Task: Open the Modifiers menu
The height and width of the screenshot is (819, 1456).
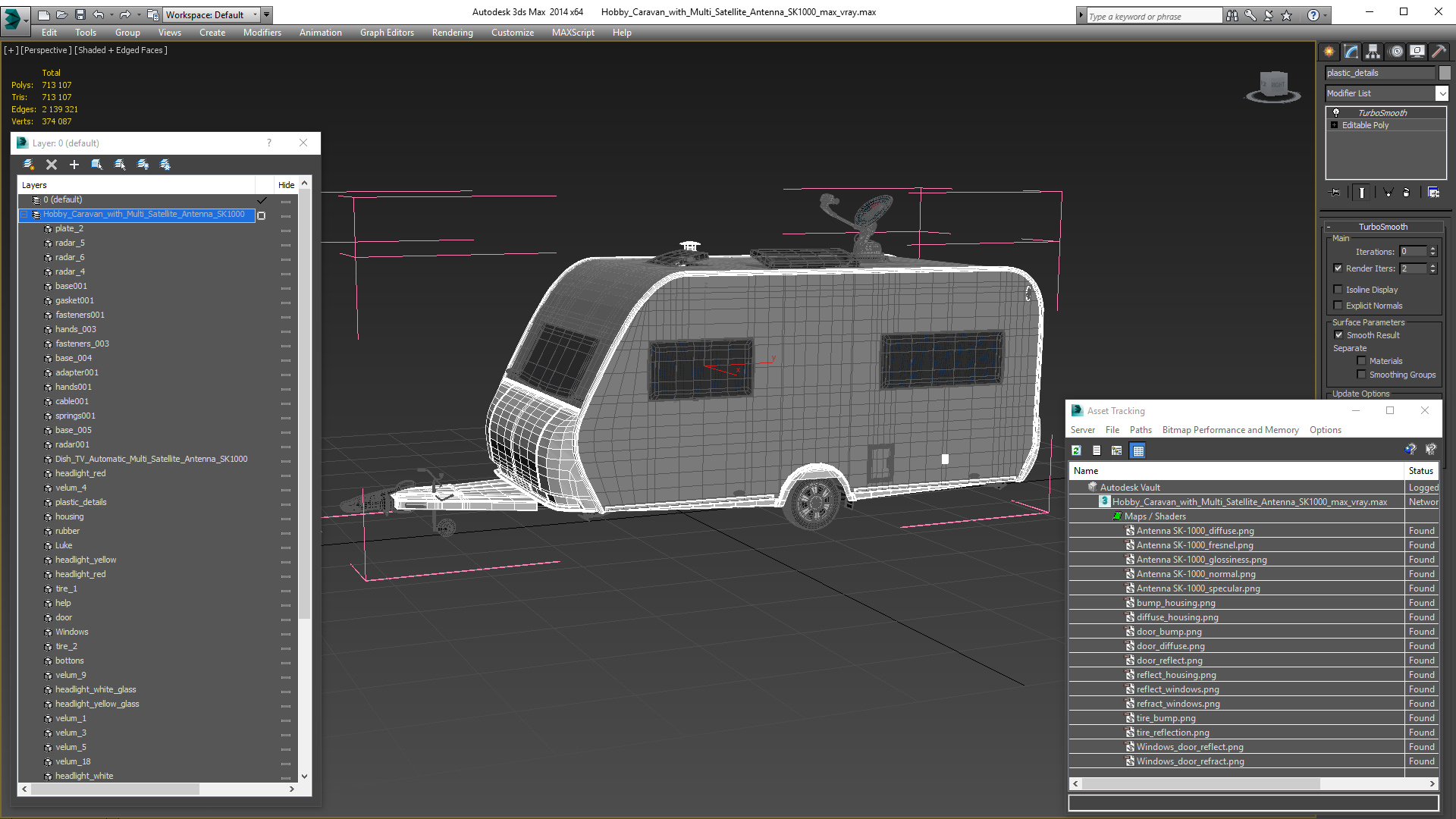Action: pos(262,33)
